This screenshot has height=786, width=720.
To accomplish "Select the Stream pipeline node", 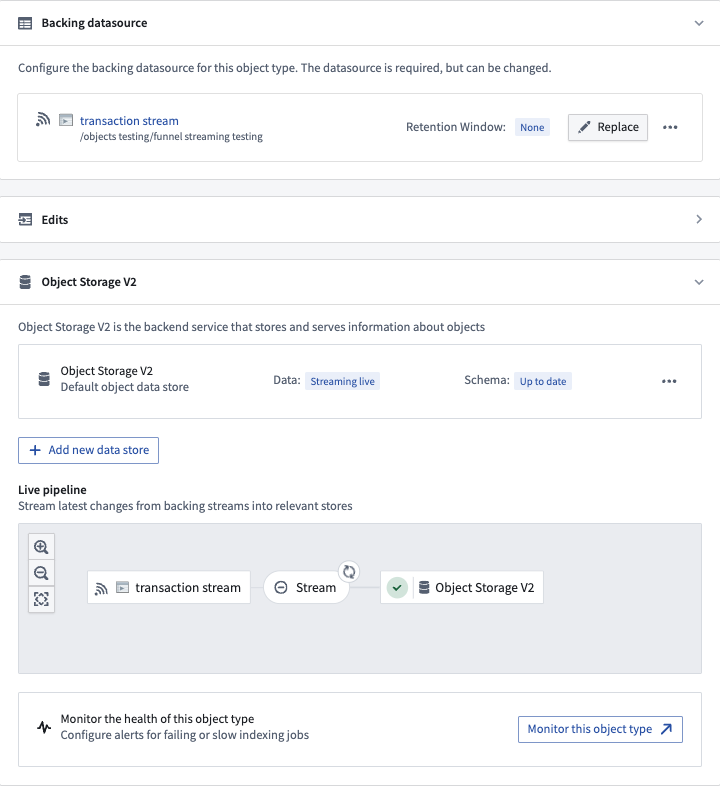I will click(306, 587).
